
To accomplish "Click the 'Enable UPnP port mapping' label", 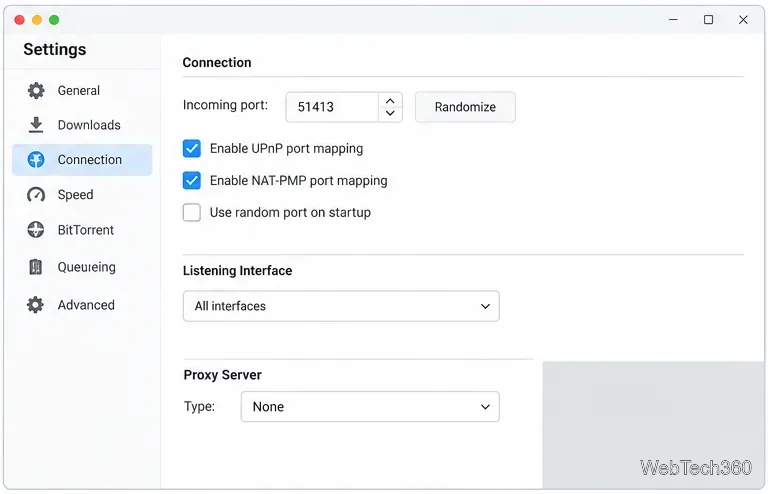I will pos(287,148).
